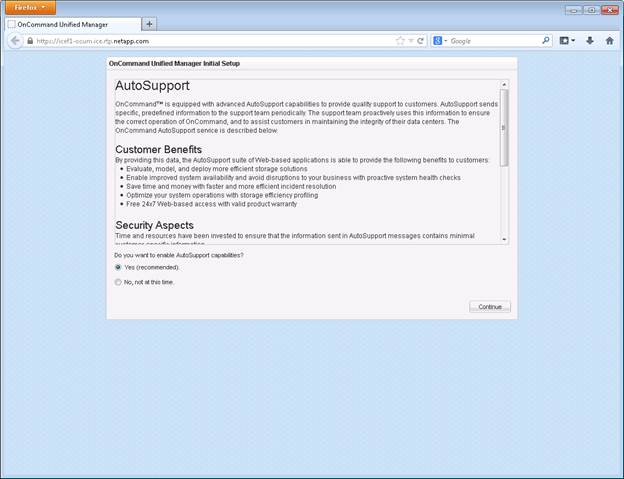The width and height of the screenshot is (624, 479).
Task: Click the AutoSupport text scrollbar down arrow
Action: pyautogui.click(x=504, y=239)
